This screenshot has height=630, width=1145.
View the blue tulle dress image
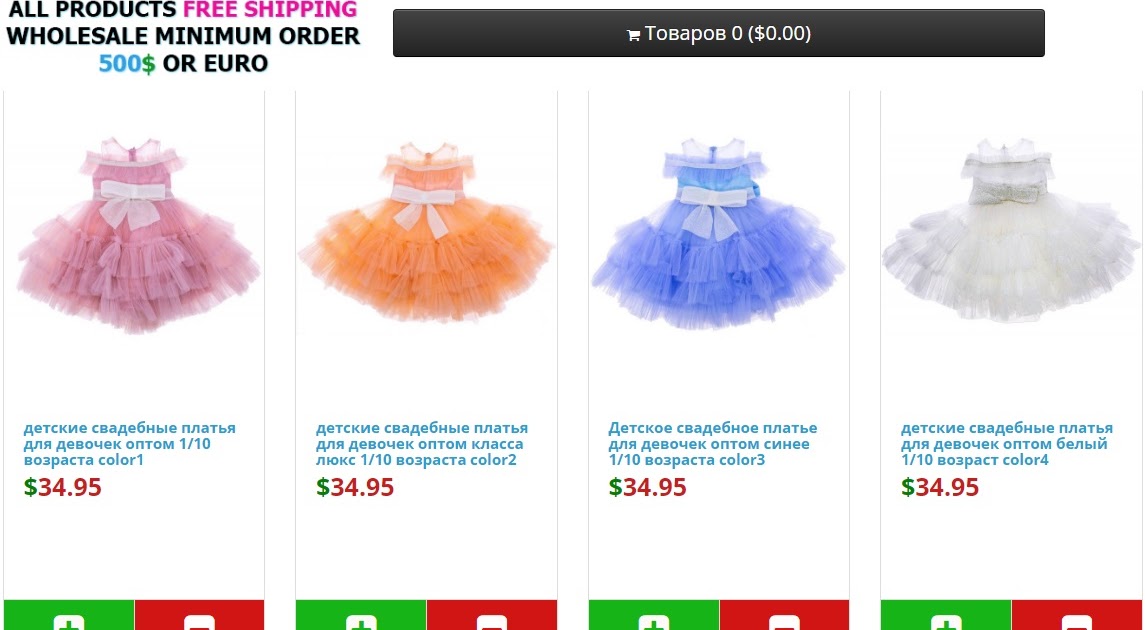[x=718, y=232]
